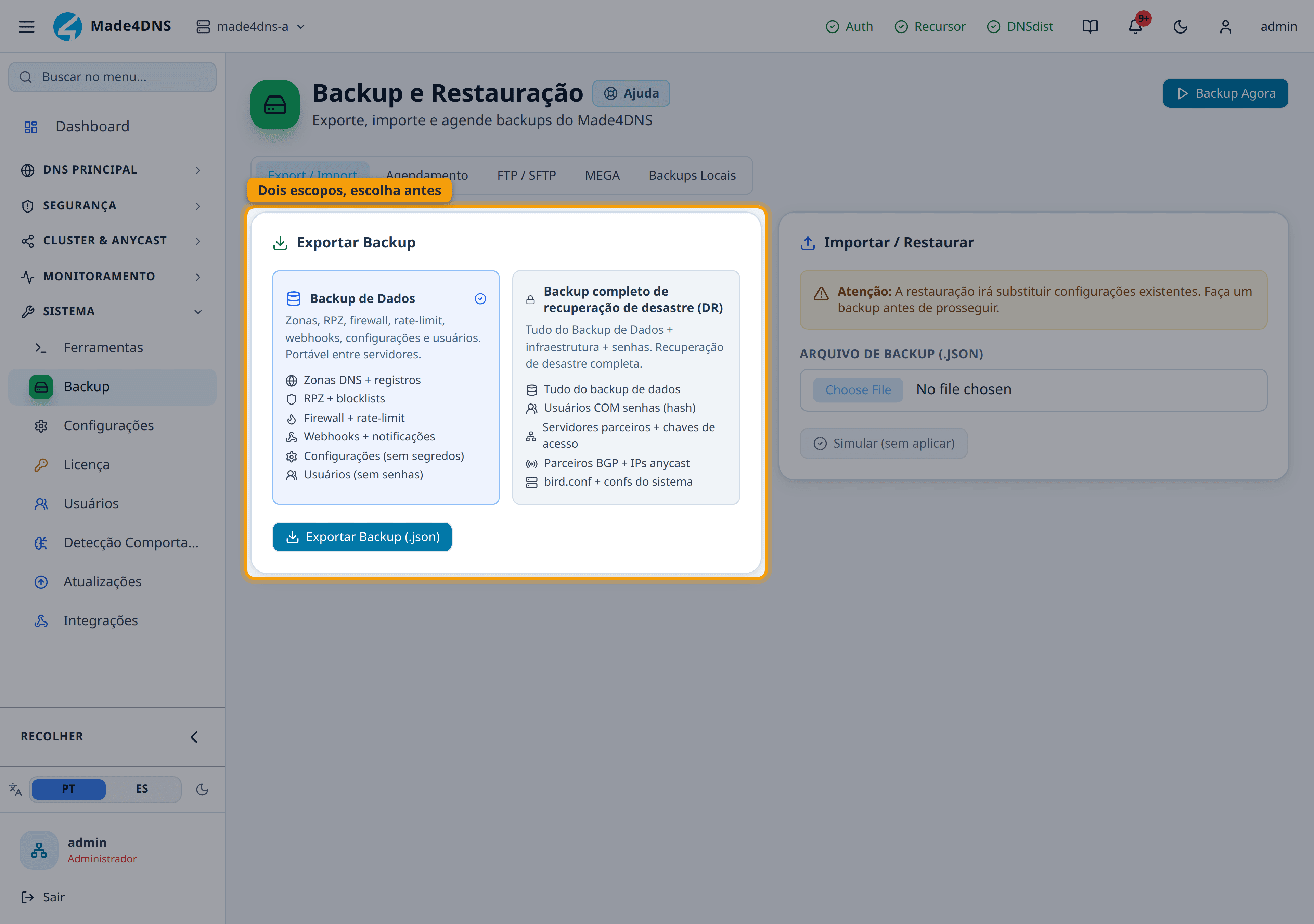Click the 'RPZ + blocklists' item

[335, 399]
